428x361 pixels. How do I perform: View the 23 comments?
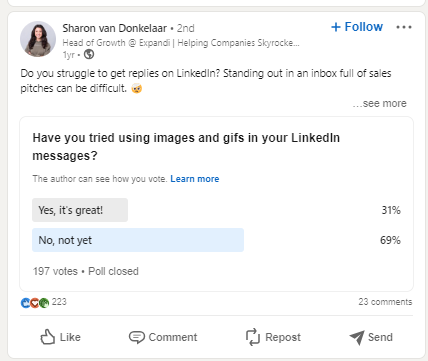click(385, 302)
